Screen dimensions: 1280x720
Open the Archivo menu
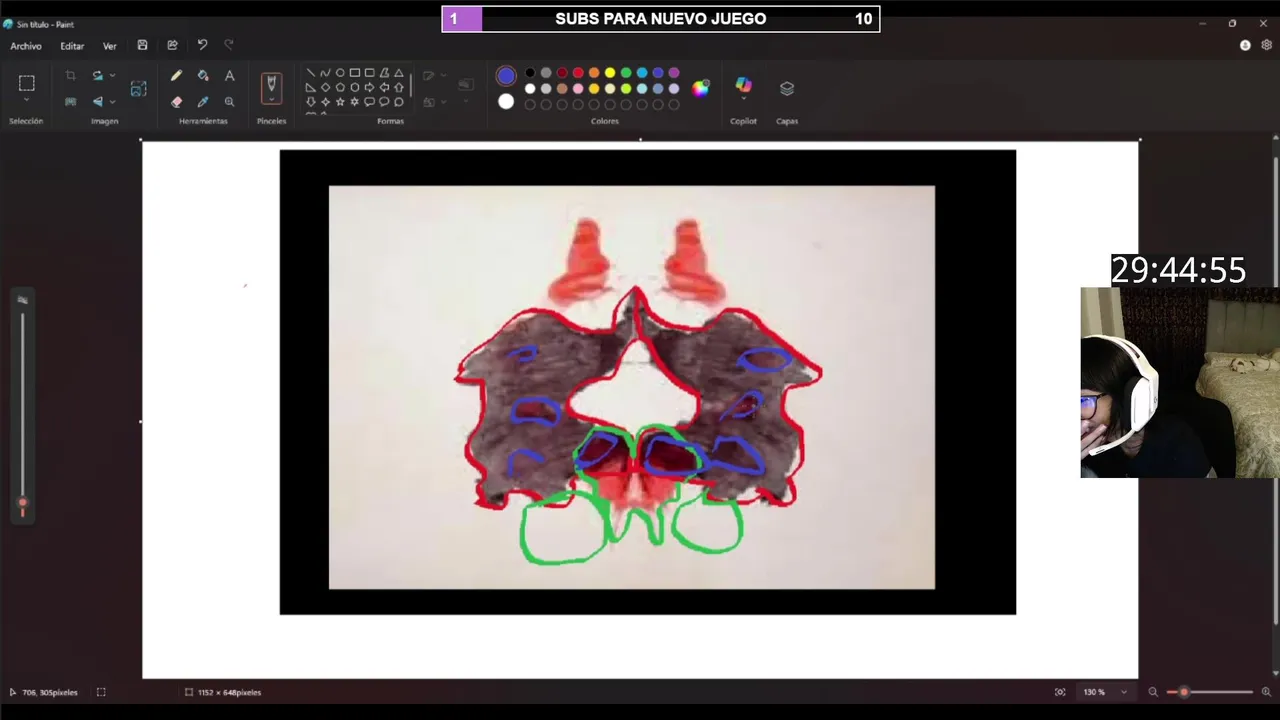(x=26, y=46)
